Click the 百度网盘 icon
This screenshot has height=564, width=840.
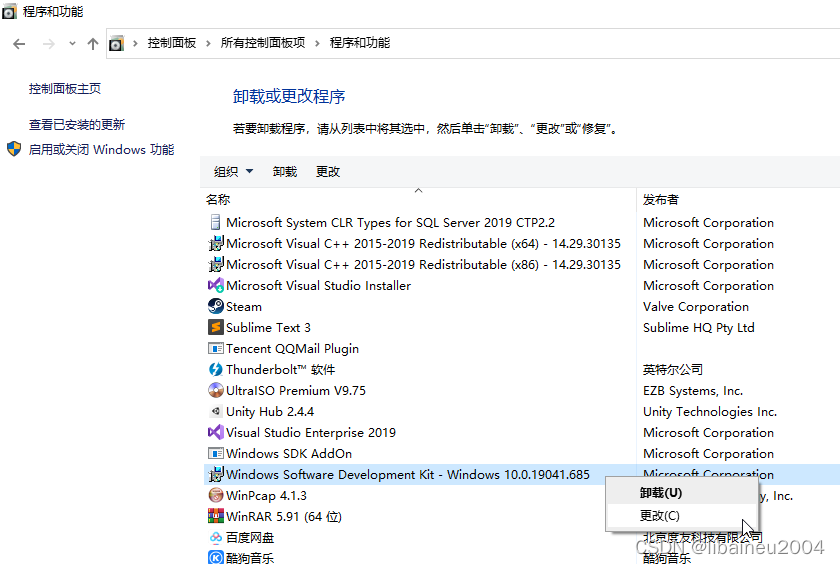tap(215, 537)
